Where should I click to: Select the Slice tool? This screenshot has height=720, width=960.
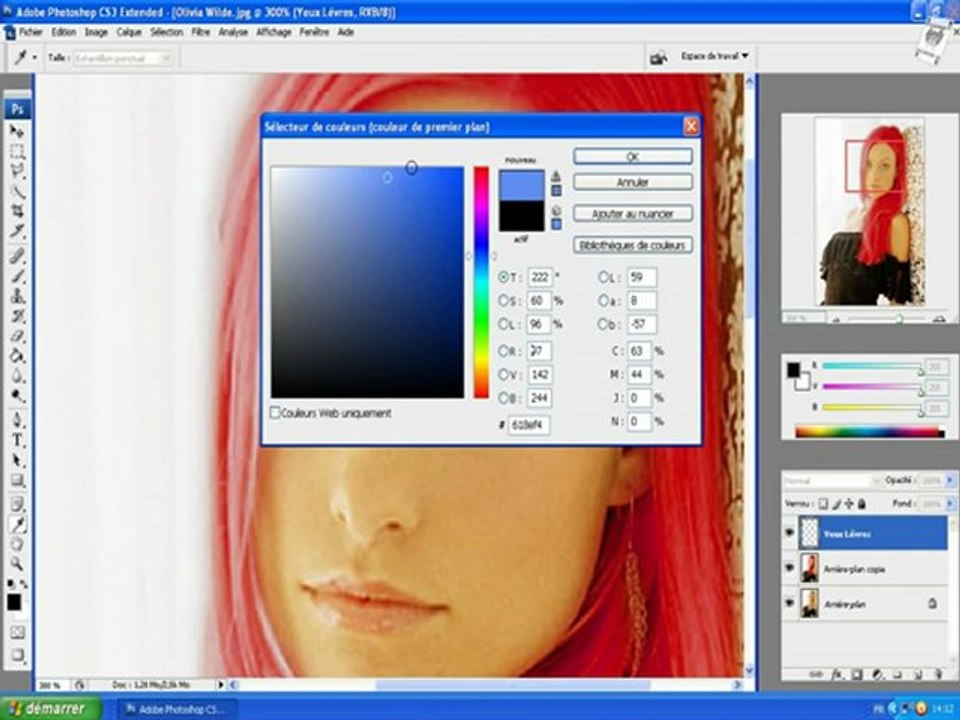coord(17,232)
